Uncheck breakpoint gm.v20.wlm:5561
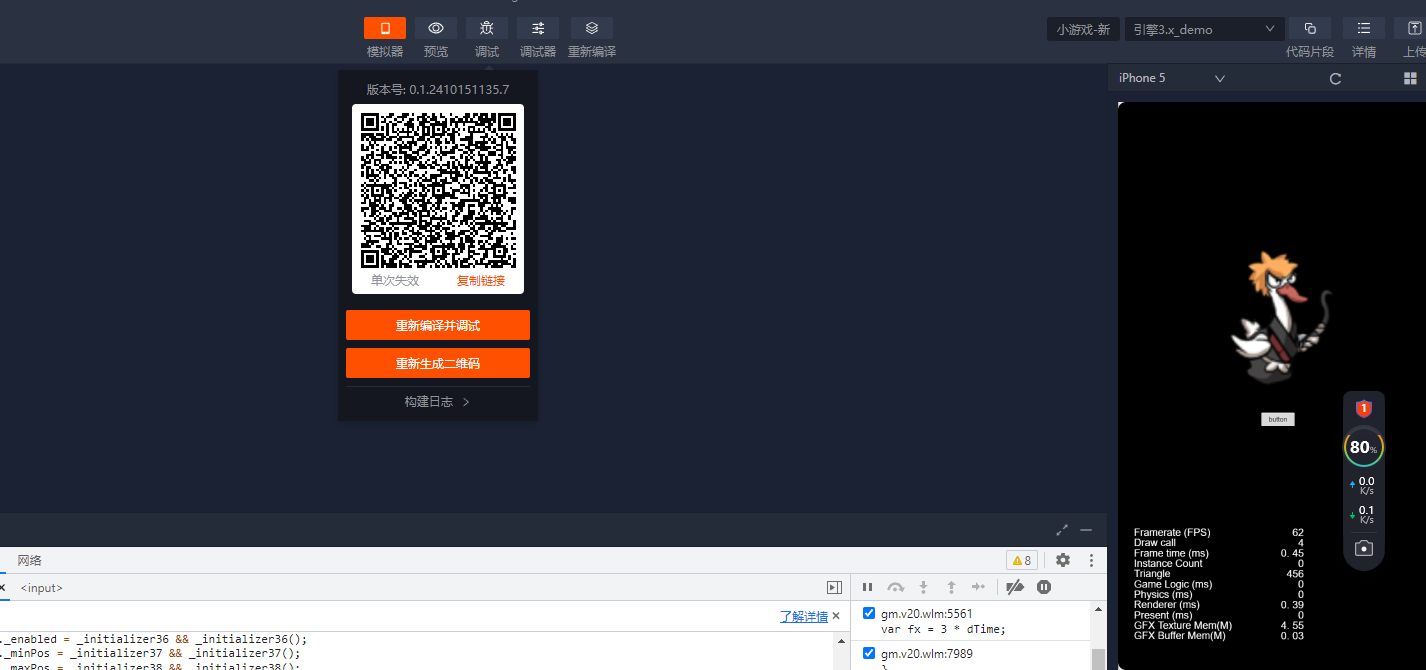This screenshot has height=670, width=1426. [x=868, y=613]
